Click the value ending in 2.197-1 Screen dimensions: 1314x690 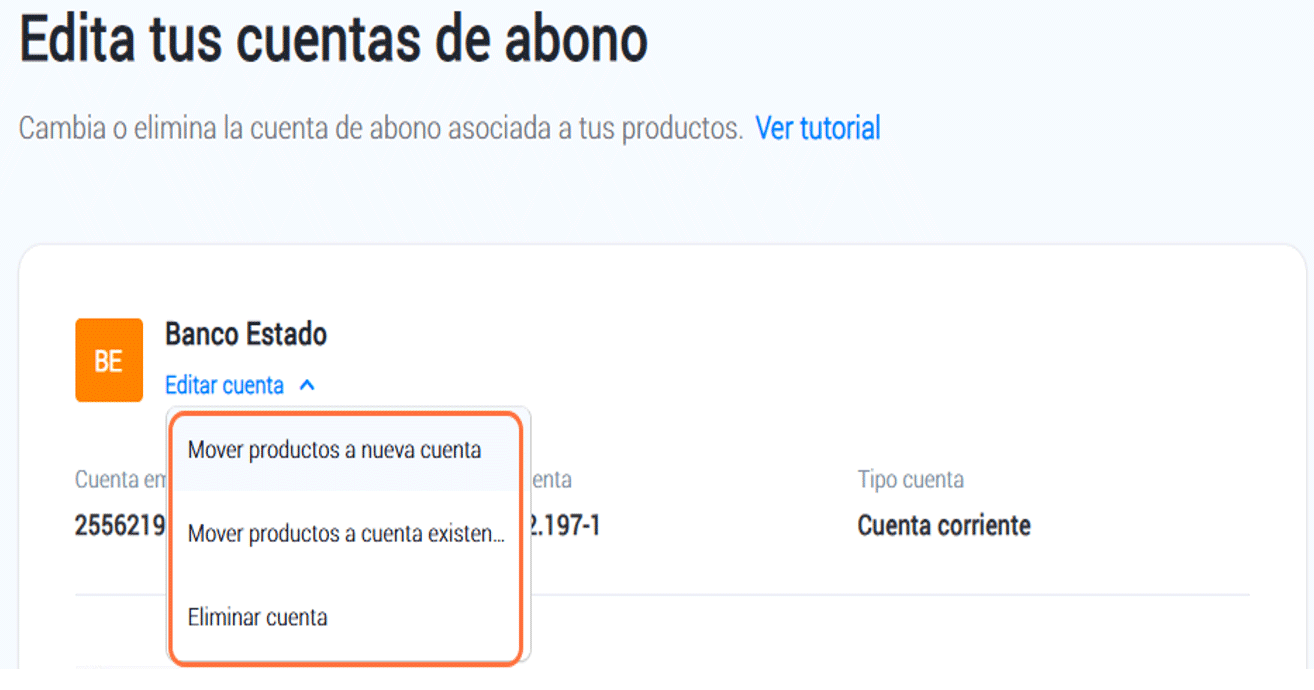click(x=565, y=525)
